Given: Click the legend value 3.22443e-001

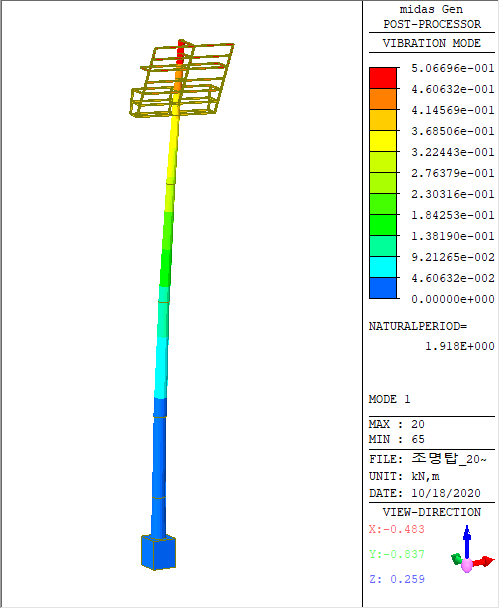Looking at the screenshot, I should (x=453, y=152).
